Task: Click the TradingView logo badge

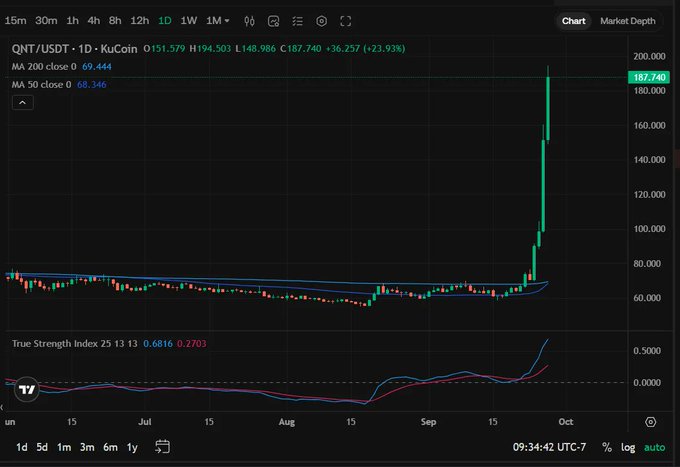Action: [x=27, y=389]
